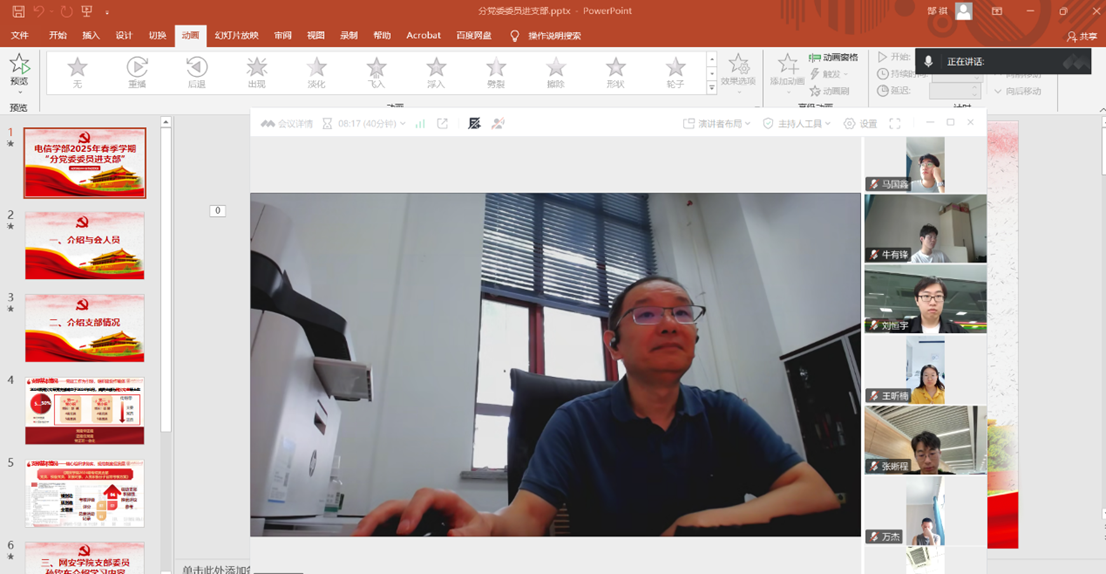Switch to the 插入 ribbon tab
The height and width of the screenshot is (574, 1106).
(x=91, y=35)
